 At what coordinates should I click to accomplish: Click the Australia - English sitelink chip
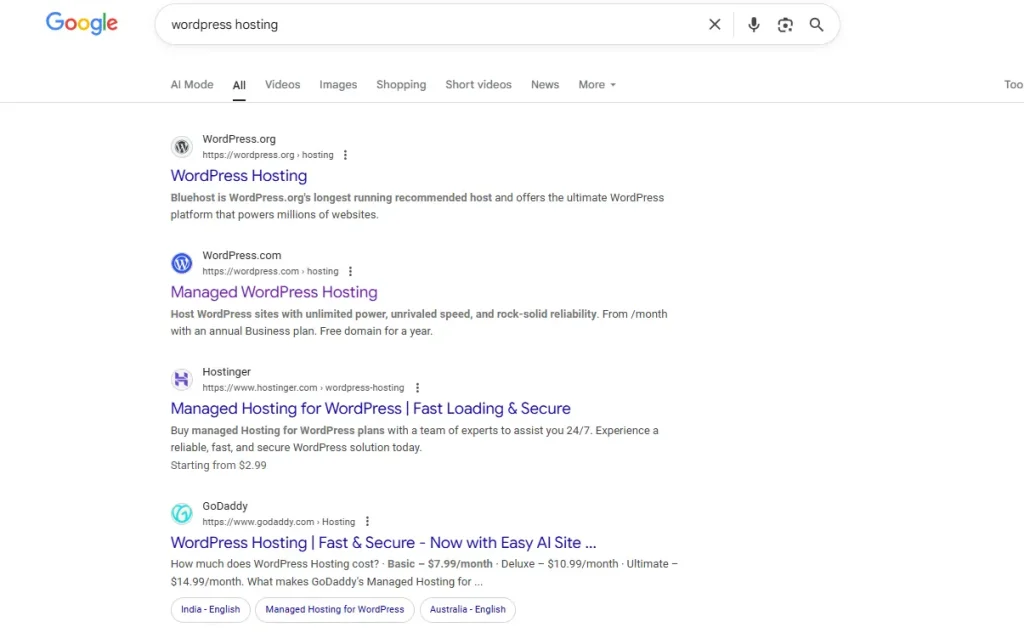pyautogui.click(x=468, y=609)
